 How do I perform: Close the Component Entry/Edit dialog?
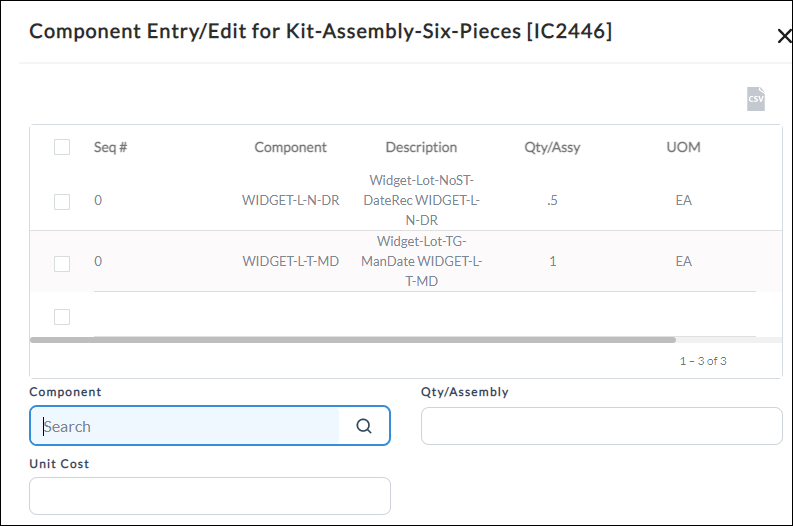pyautogui.click(x=784, y=36)
